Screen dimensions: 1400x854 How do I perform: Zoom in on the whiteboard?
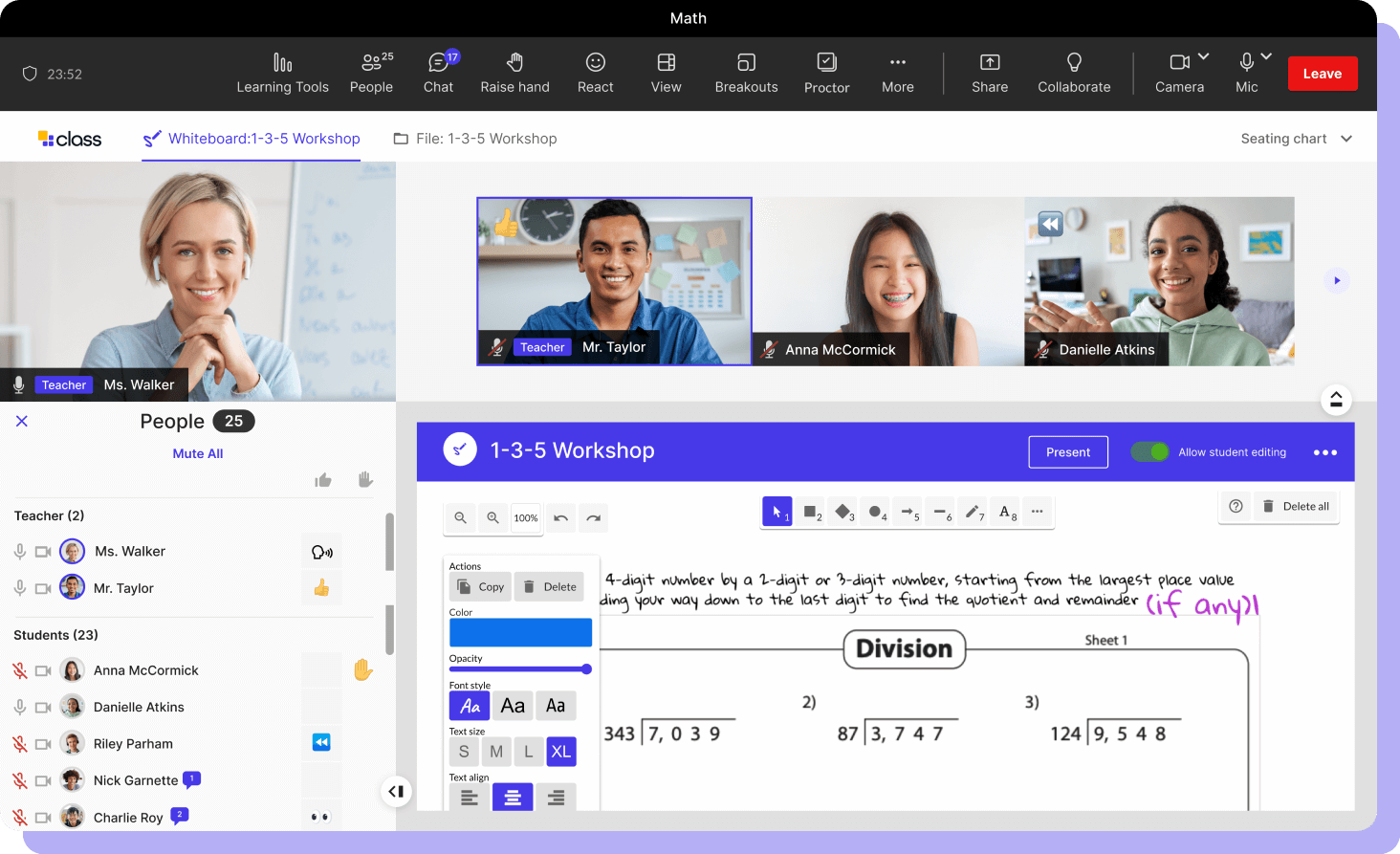pos(492,518)
